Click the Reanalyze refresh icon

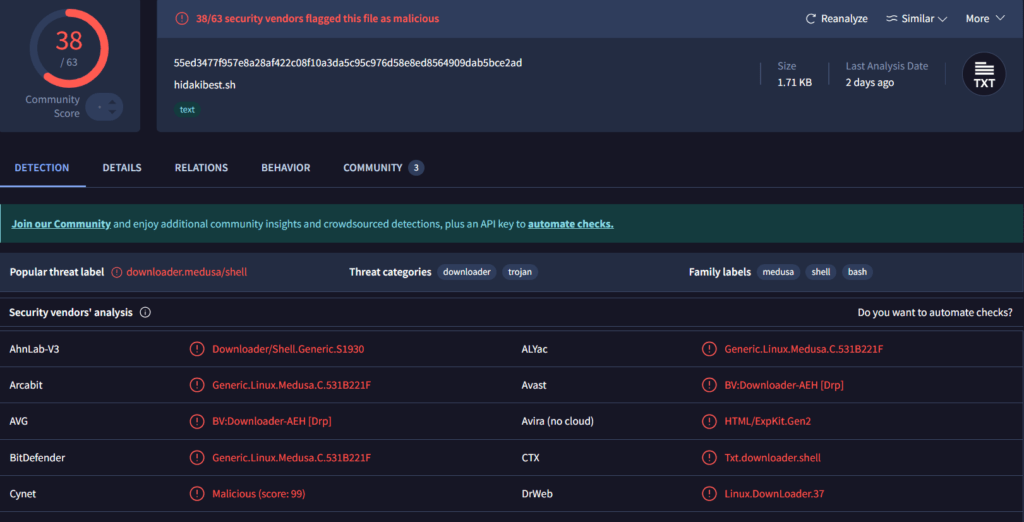[x=811, y=19]
